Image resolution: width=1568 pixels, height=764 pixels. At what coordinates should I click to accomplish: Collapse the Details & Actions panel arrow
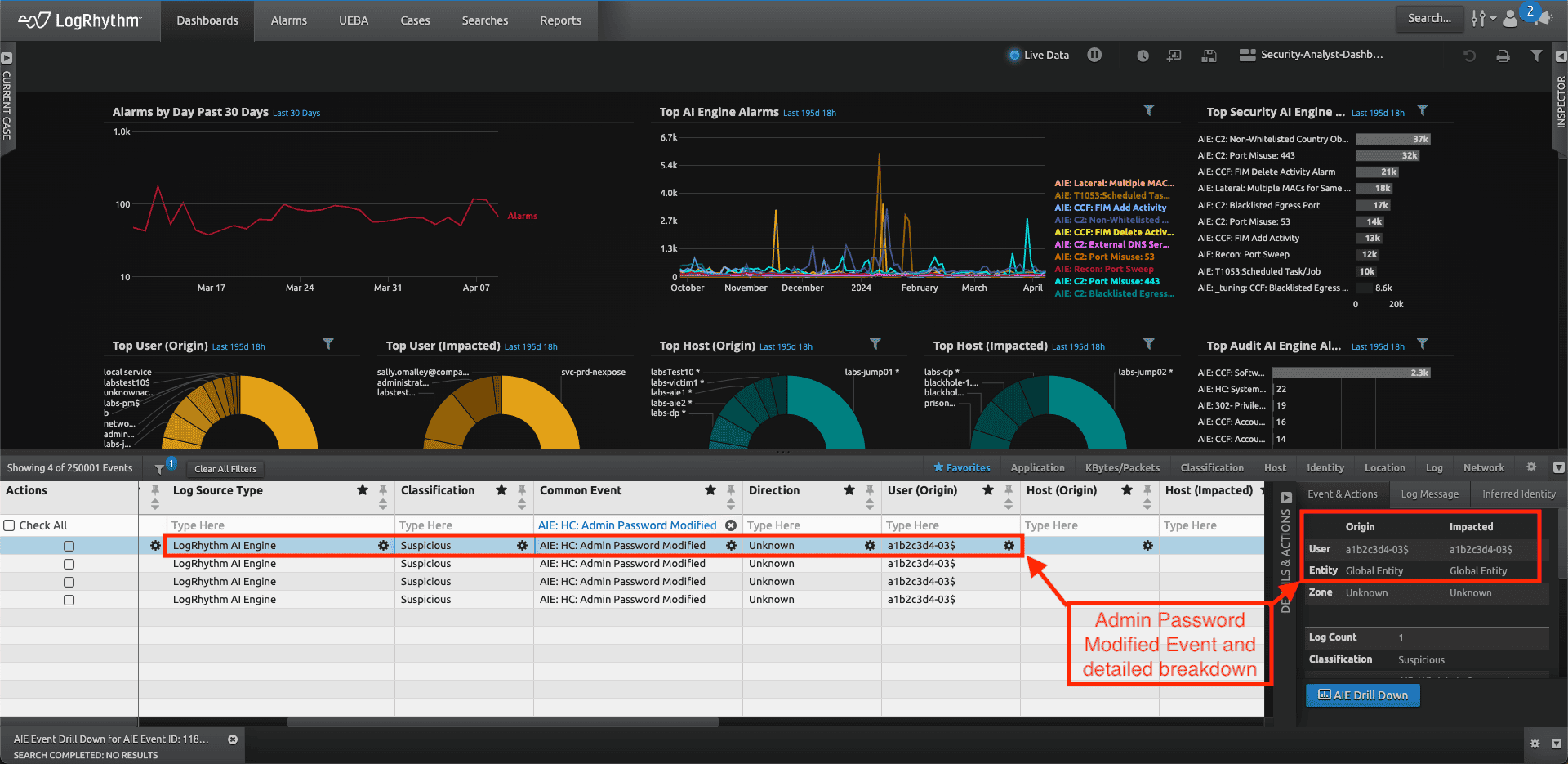(x=1286, y=497)
